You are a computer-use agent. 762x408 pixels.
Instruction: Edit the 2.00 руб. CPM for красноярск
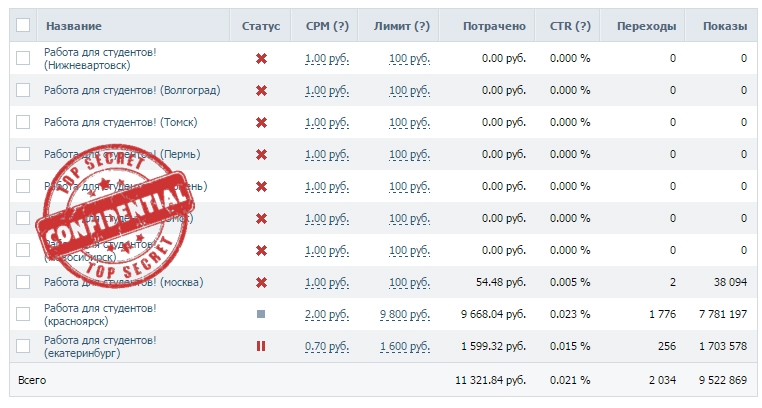click(327, 314)
